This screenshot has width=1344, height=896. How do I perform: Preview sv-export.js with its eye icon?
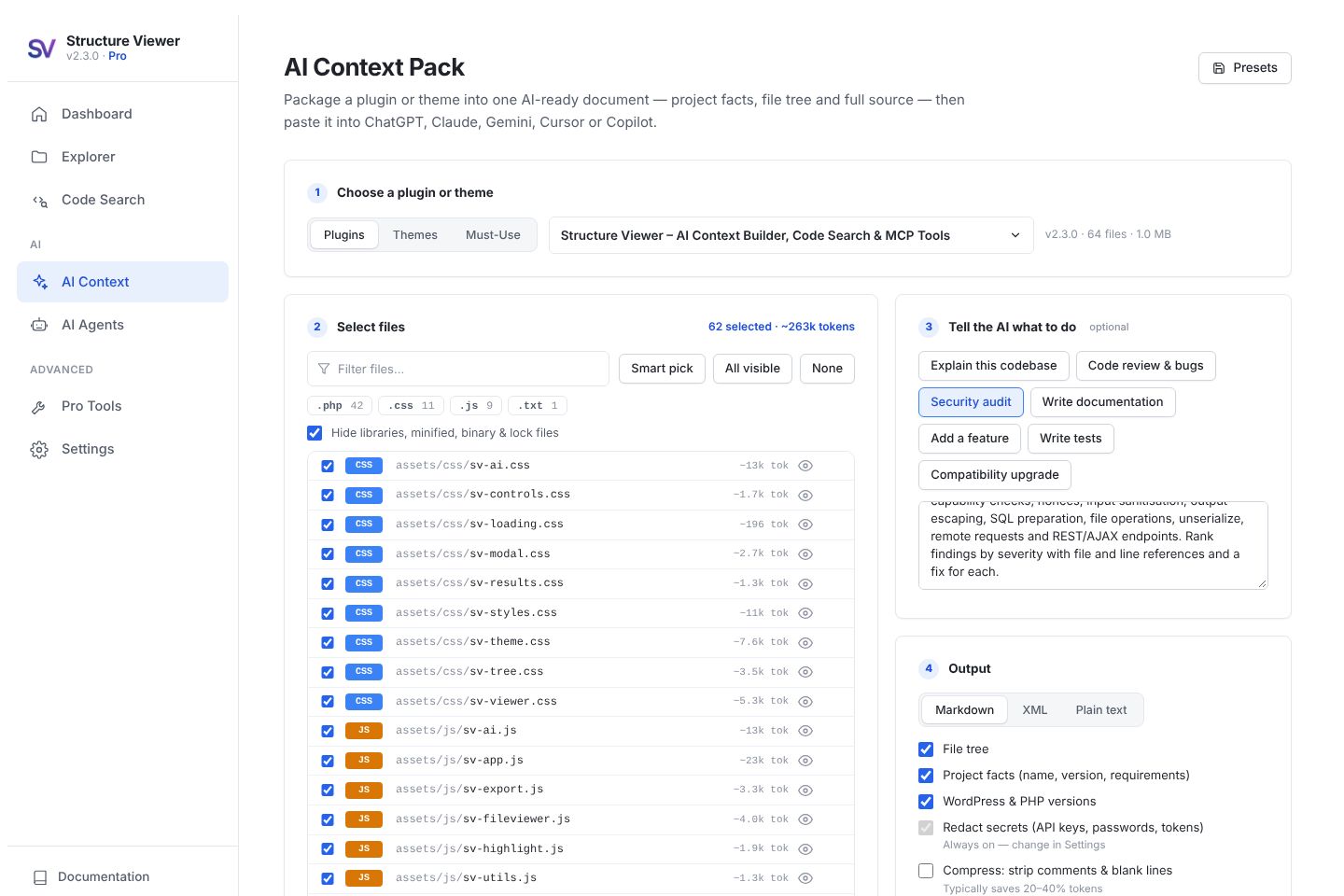click(805, 790)
